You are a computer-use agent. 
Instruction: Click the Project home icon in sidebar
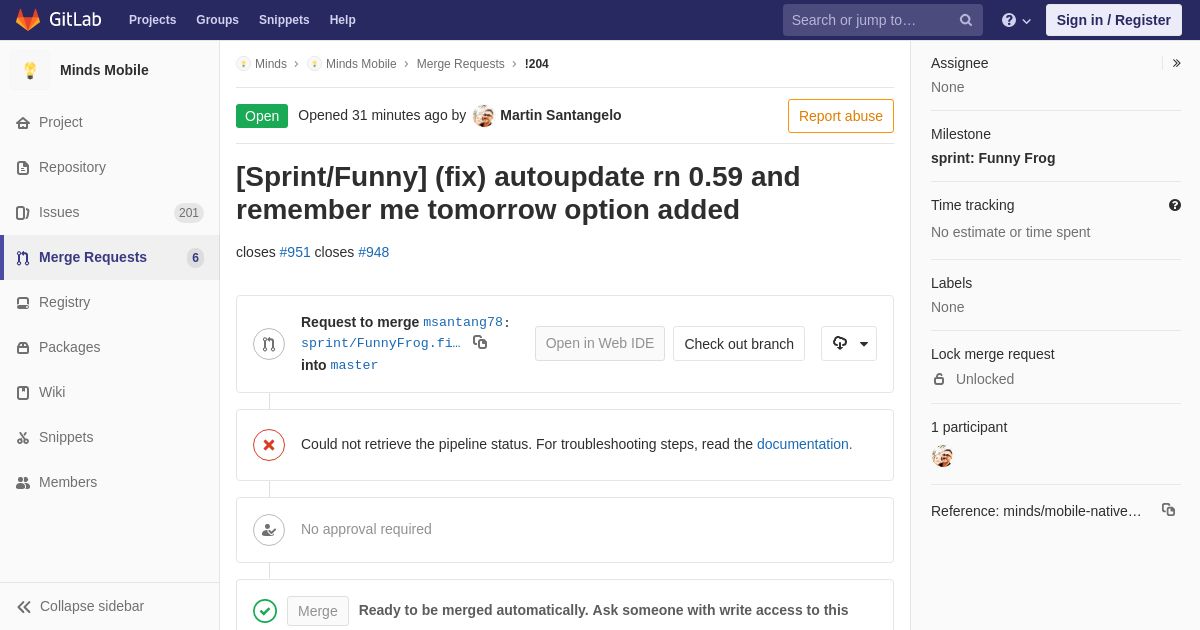tap(23, 123)
